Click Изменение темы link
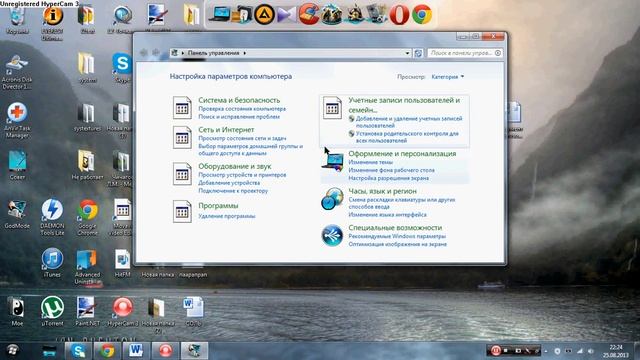Image resolution: width=640 pixels, height=360 pixels. point(371,162)
